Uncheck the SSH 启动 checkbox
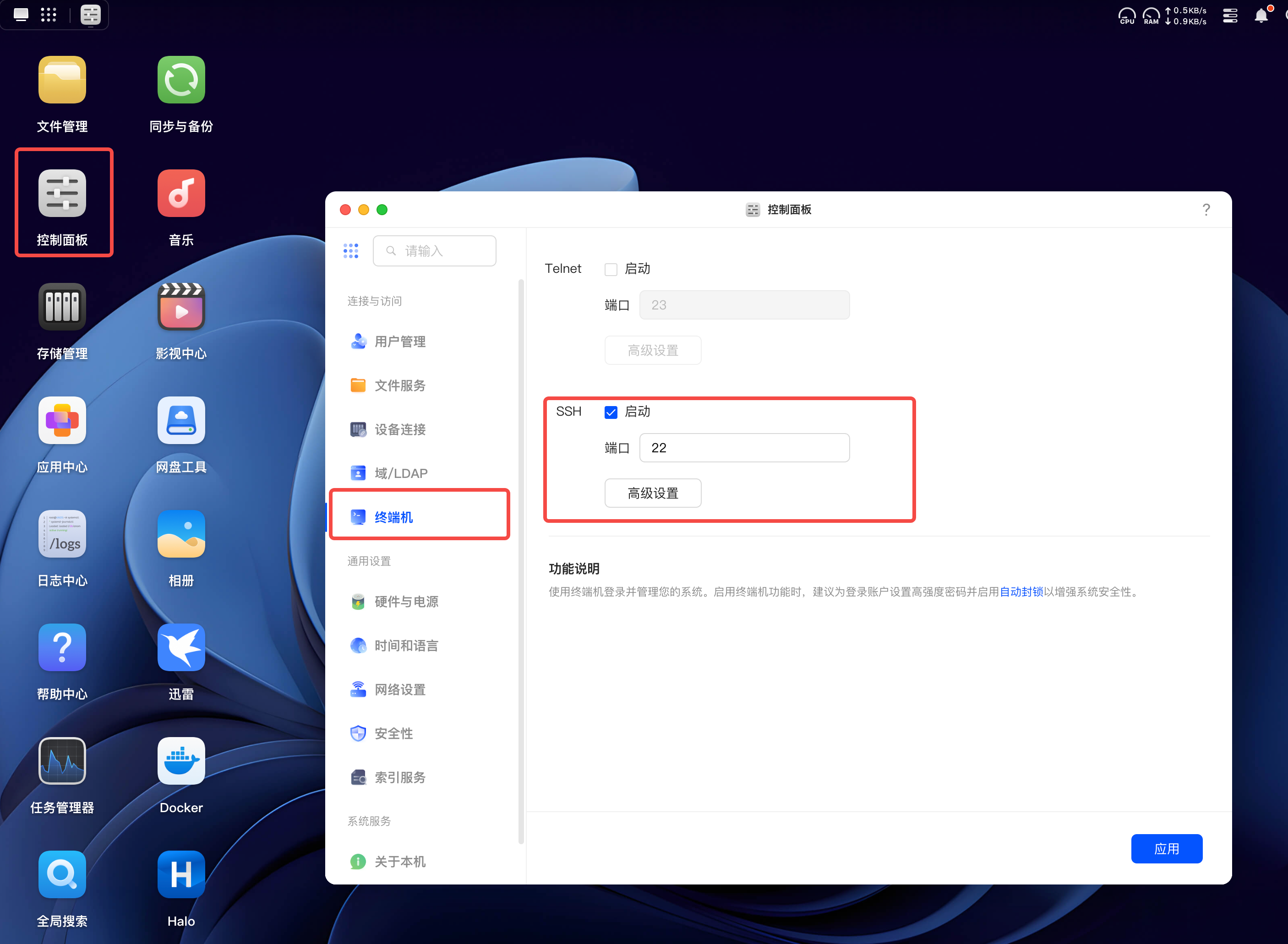The width and height of the screenshot is (1288, 944). [611, 412]
